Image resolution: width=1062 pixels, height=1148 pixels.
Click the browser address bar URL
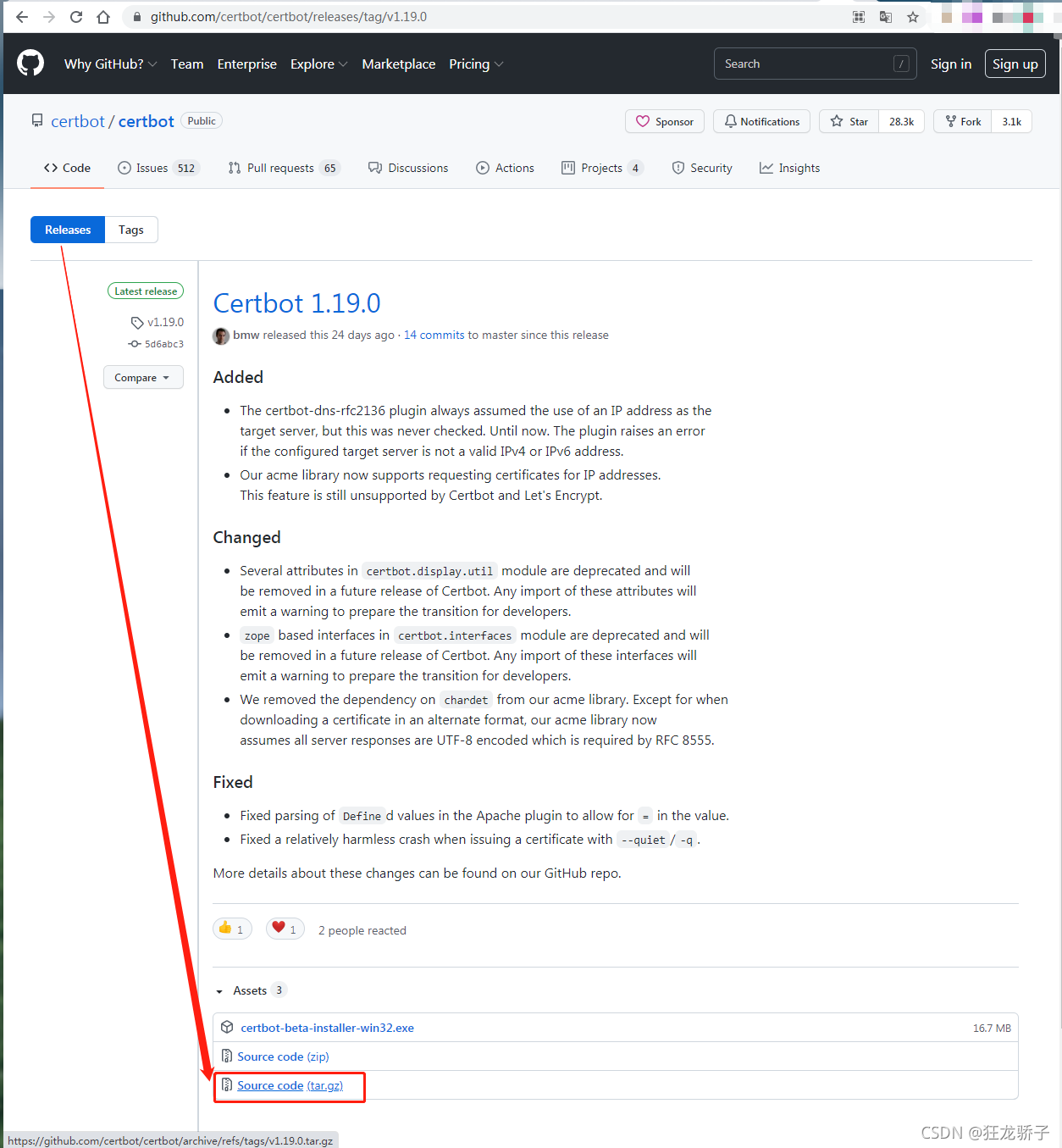pos(289,17)
